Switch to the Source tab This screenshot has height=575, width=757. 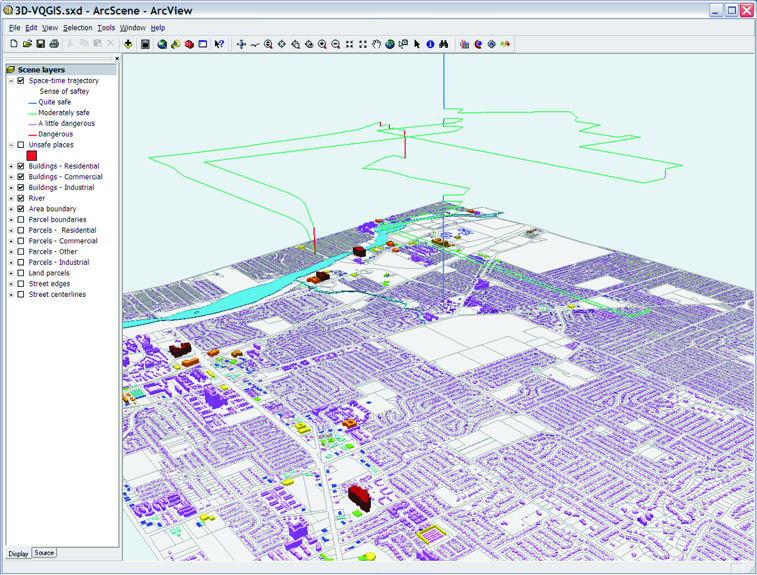(44, 553)
